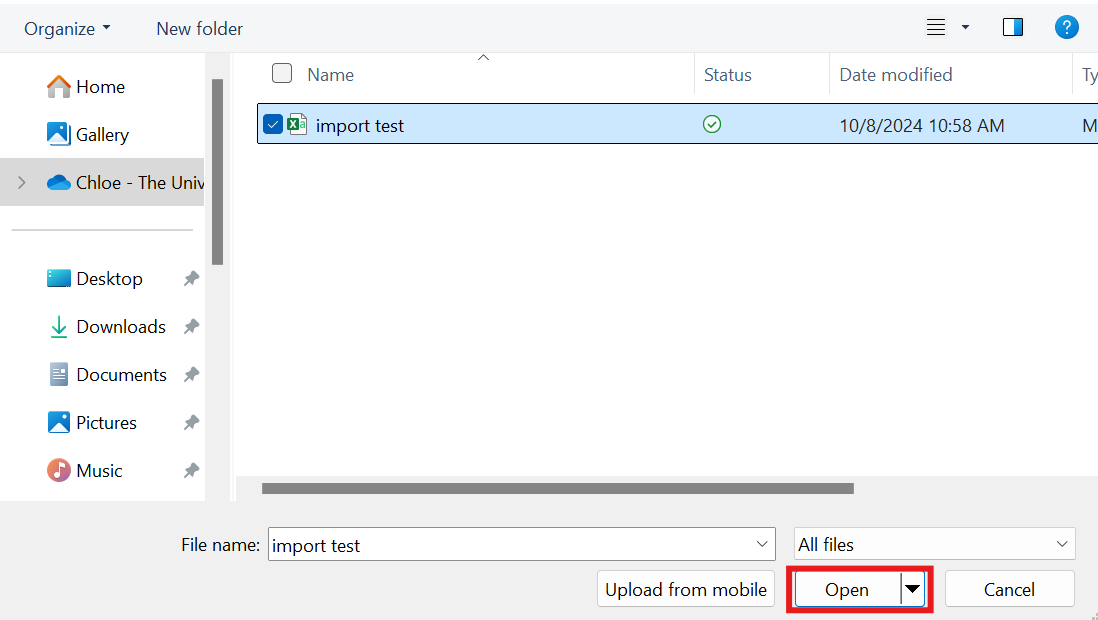Create a New folder
Viewport: 1098px width, 620px height.
[199, 28]
